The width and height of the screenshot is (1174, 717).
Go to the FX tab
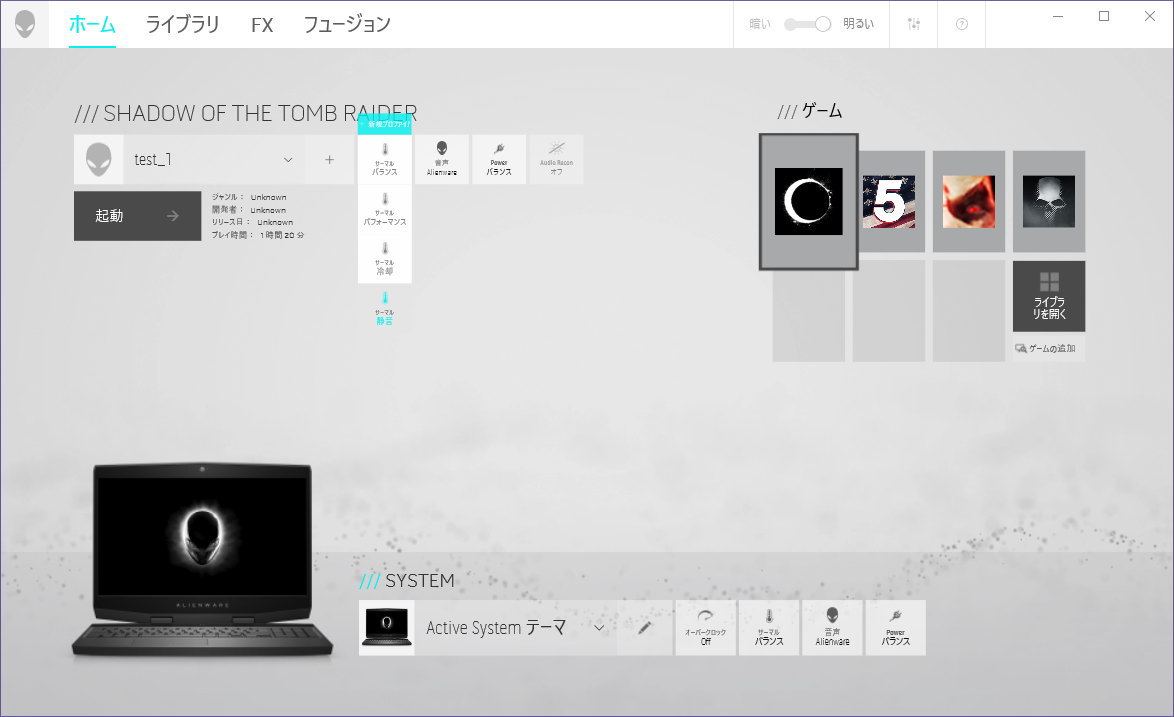(262, 25)
